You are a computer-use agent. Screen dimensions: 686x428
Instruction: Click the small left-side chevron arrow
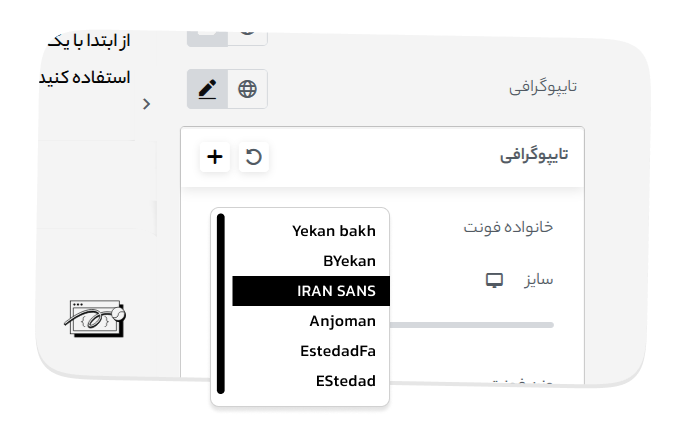(x=147, y=104)
